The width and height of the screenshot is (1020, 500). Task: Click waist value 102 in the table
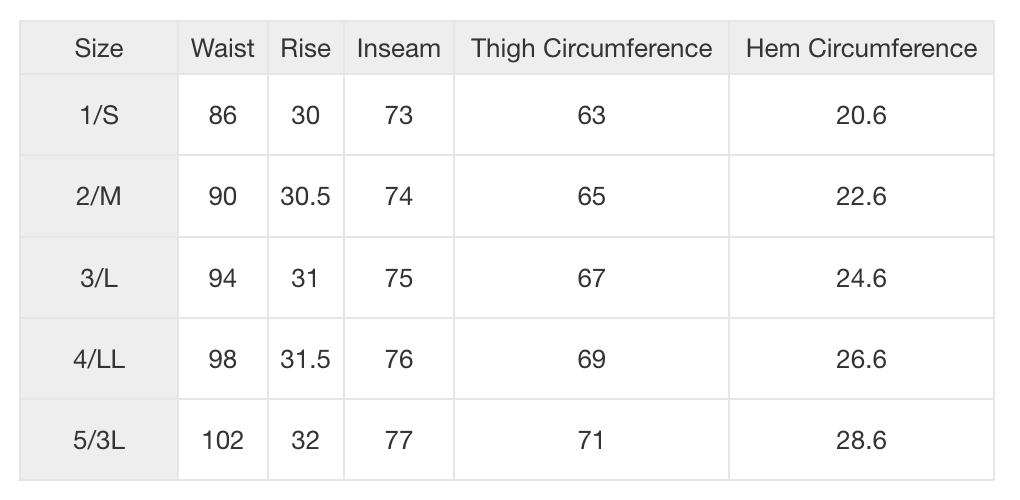[x=223, y=440]
